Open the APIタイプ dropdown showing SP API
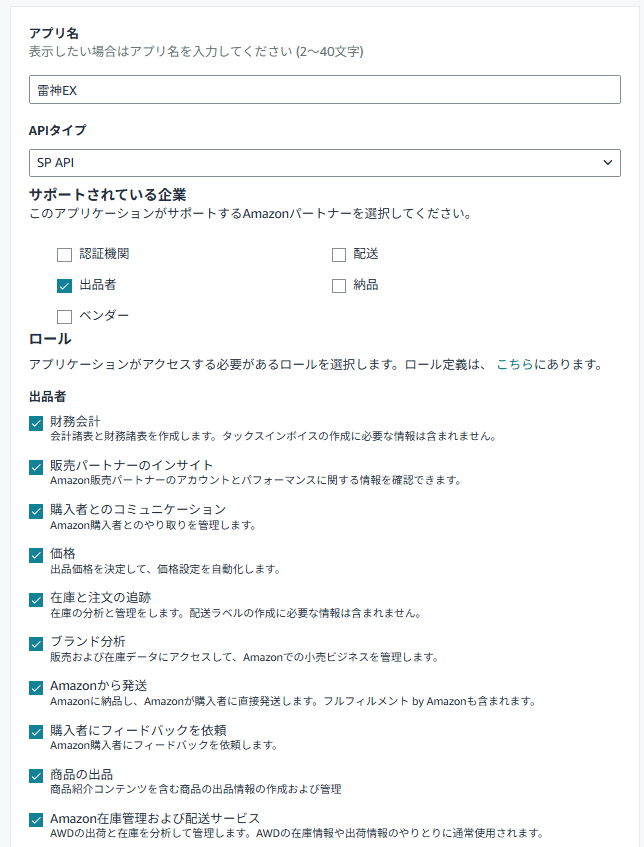The height and width of the screenshot is (847, 644). click(x=324, y=163)
